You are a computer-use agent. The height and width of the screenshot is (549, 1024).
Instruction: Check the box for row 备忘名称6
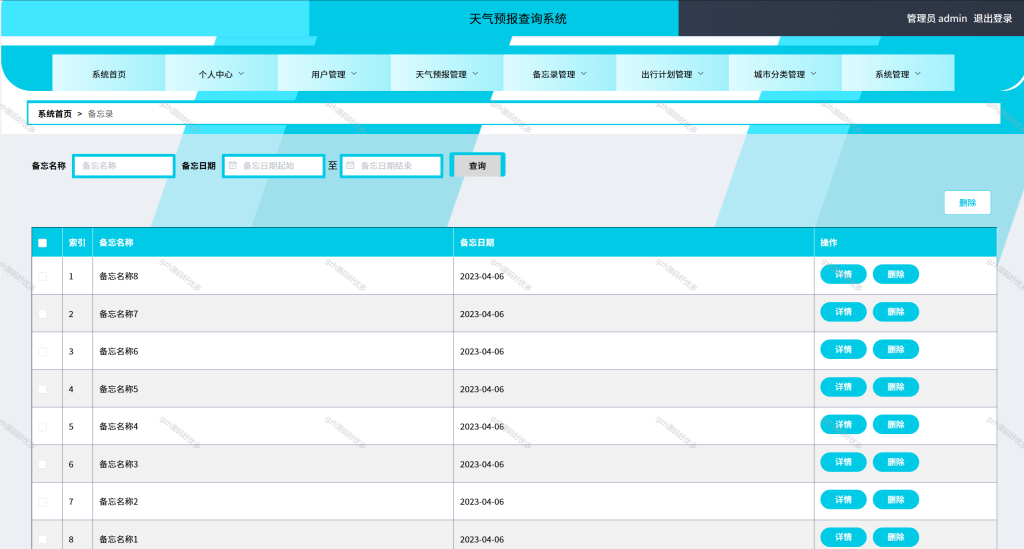[42, 352]
